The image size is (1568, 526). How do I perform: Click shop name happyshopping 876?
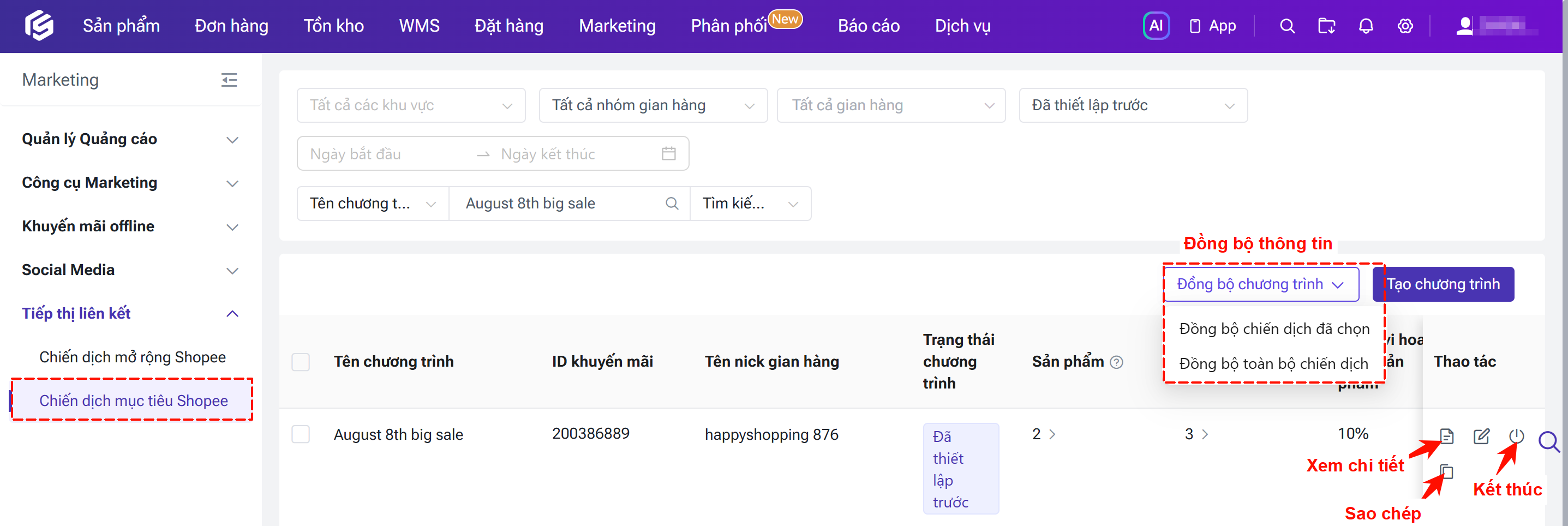[x=771, y=434]
